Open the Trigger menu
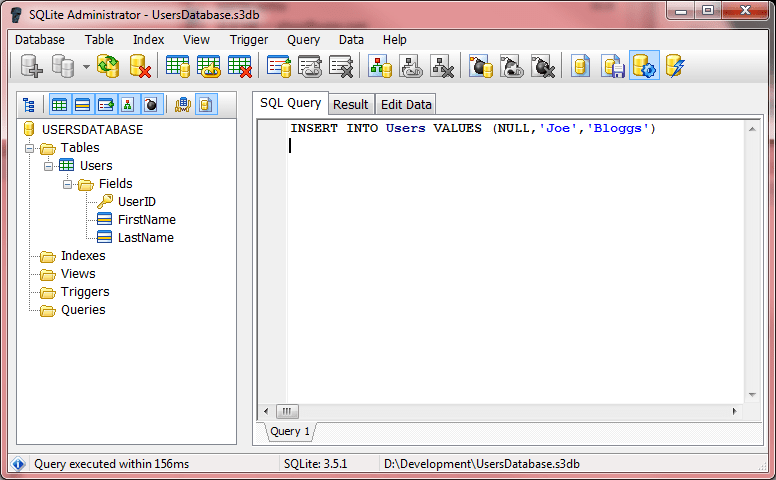 pyautogui.click(x=249, y=40)
